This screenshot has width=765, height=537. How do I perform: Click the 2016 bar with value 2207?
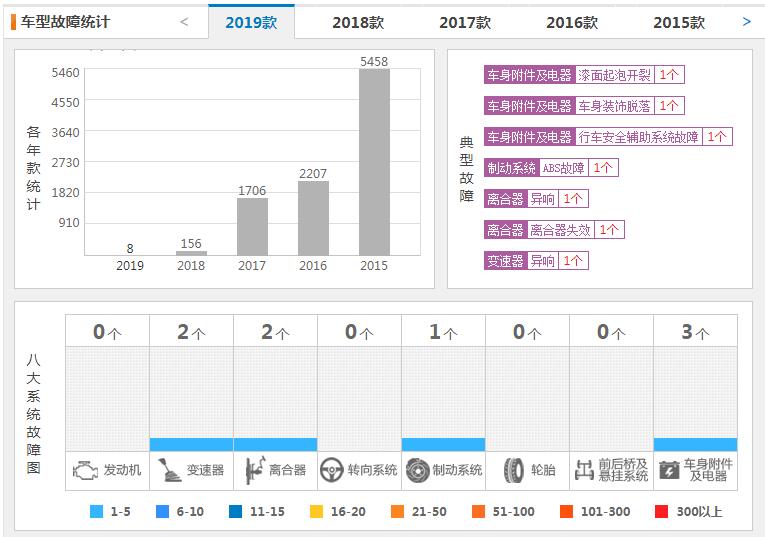click(x=313, y=218)
